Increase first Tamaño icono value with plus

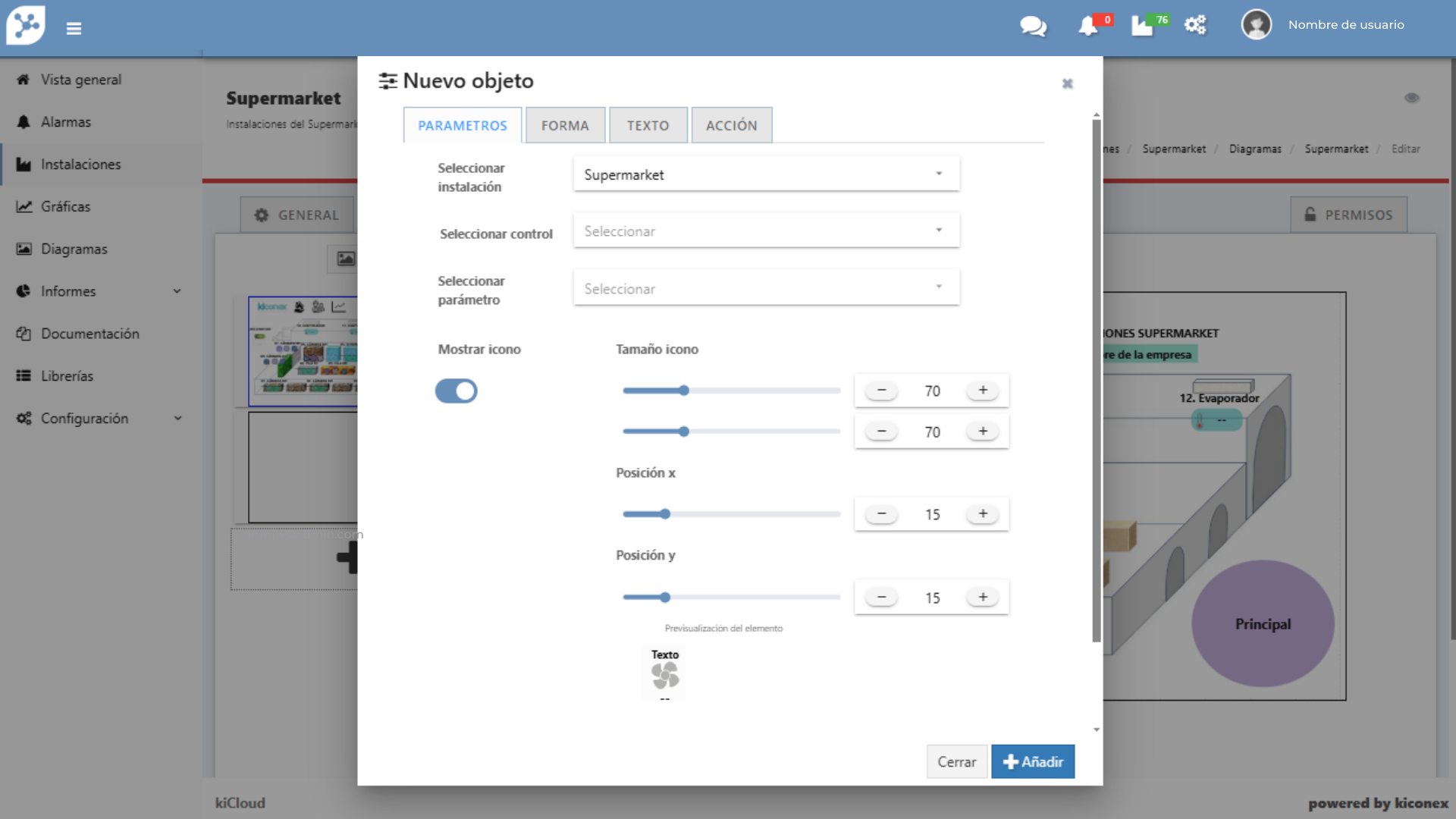[x=983, y=391]
